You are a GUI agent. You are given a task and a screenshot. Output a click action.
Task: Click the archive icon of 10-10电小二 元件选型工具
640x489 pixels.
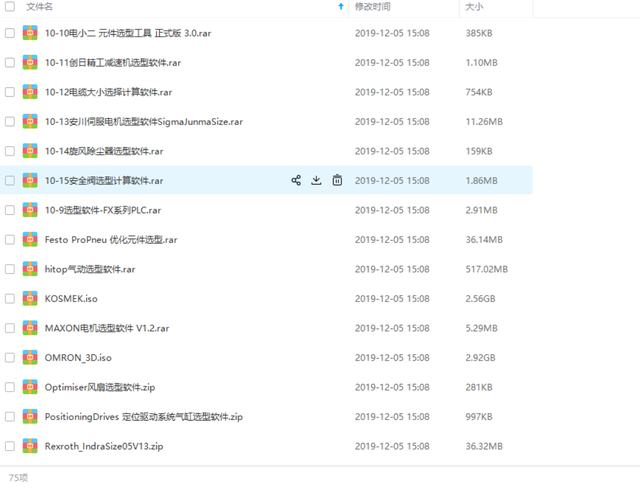point(30,33)
